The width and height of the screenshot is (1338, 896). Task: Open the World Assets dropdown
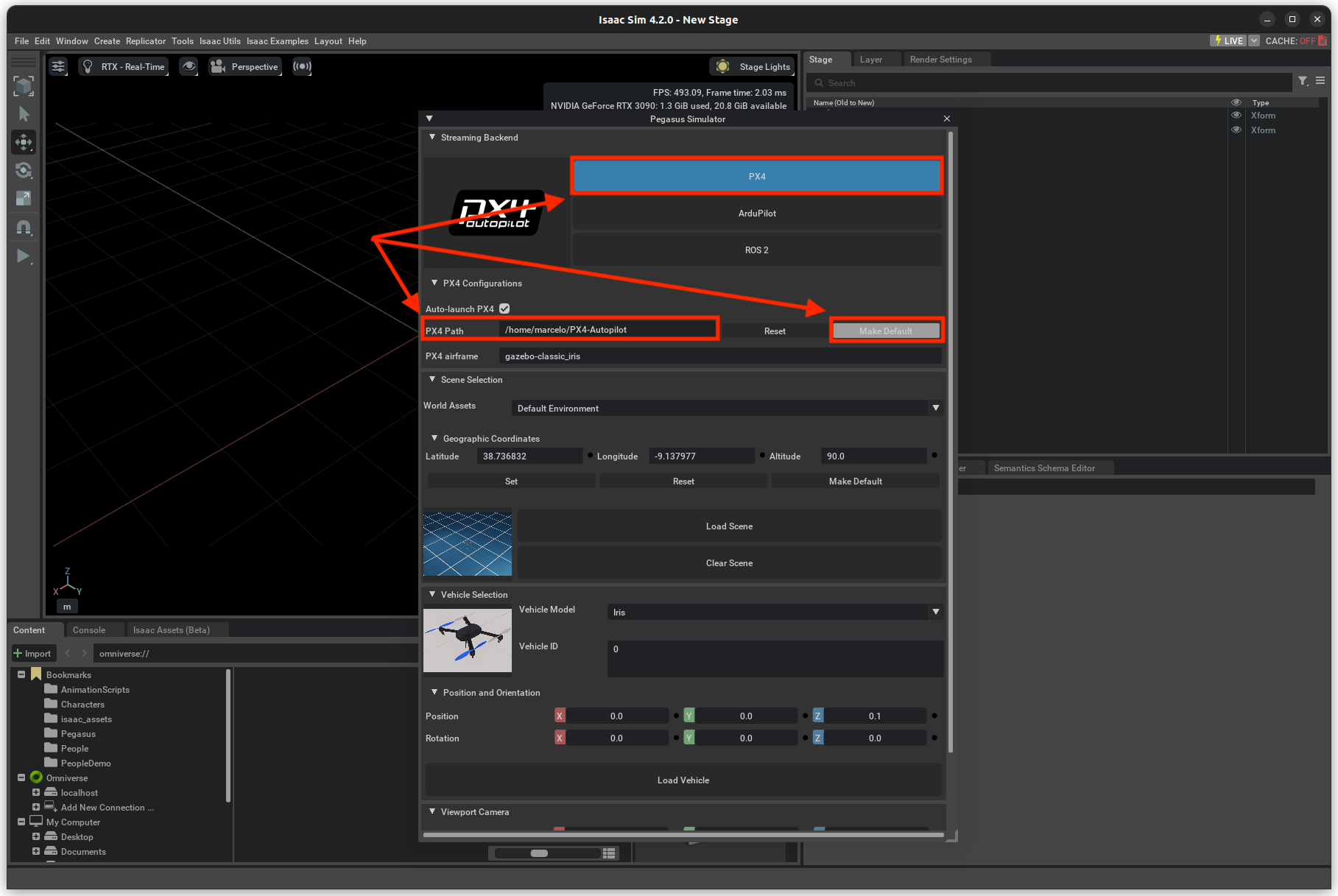pos(726,408)
